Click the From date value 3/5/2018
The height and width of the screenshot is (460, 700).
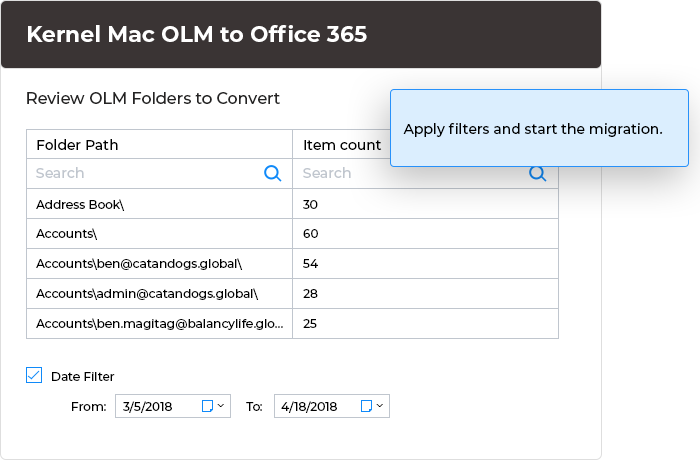pyautogui.click(x=147, y=406)
